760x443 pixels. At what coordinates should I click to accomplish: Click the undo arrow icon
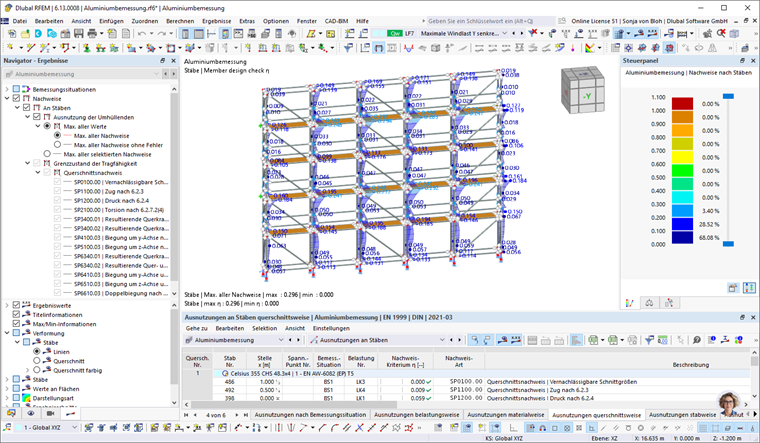click(141, 33)
